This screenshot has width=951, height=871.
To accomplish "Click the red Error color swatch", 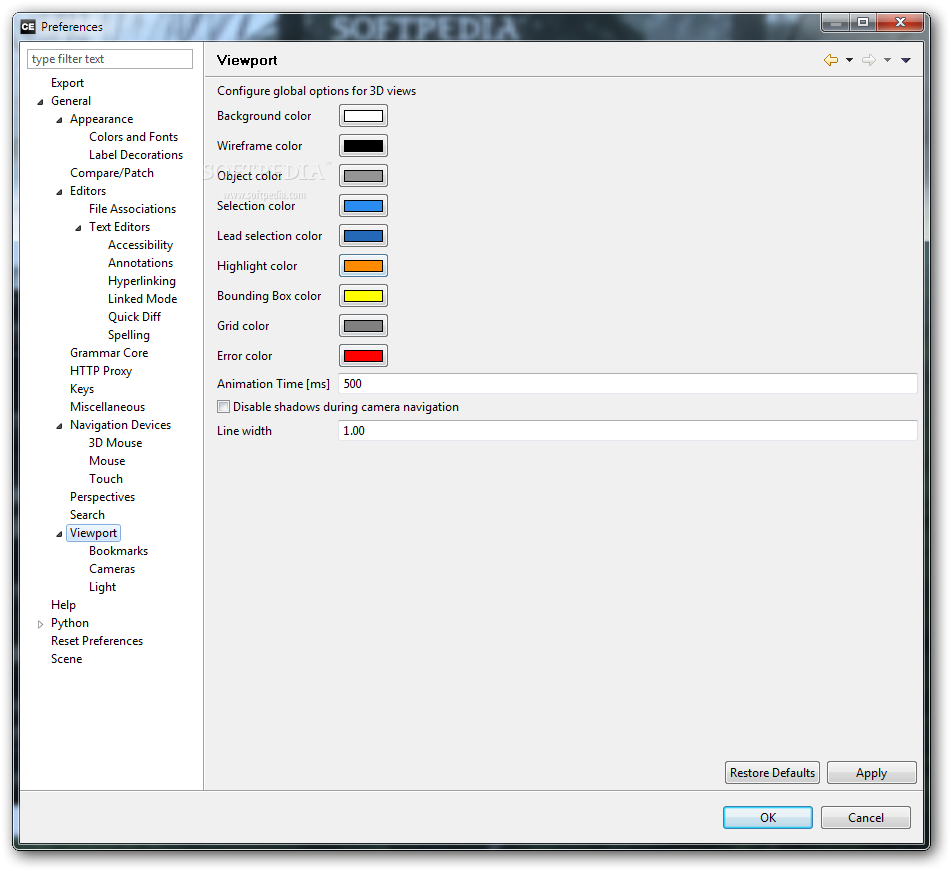I will [363, 356].
